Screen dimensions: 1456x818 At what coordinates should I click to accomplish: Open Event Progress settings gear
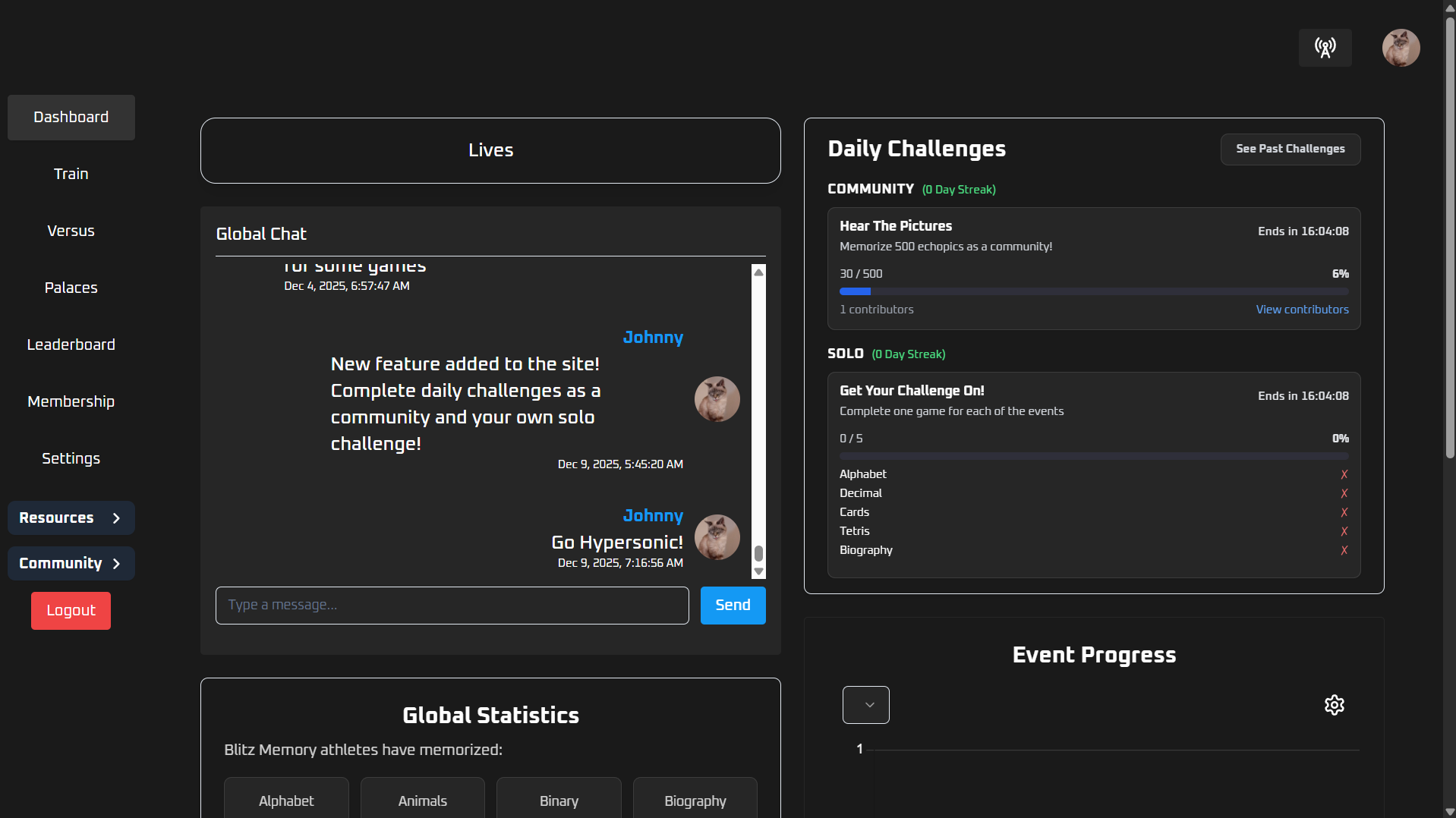pyautogui.click(x=1334, y=705)
